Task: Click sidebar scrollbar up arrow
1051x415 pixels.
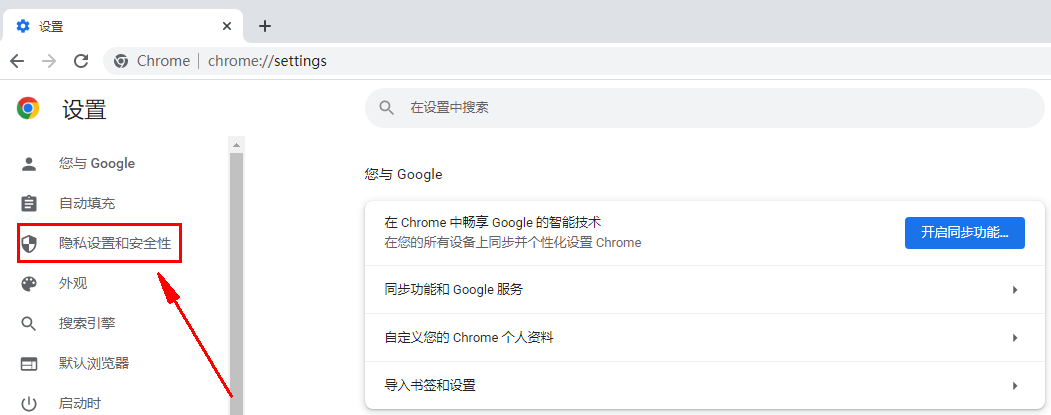Action: (236, 144)
